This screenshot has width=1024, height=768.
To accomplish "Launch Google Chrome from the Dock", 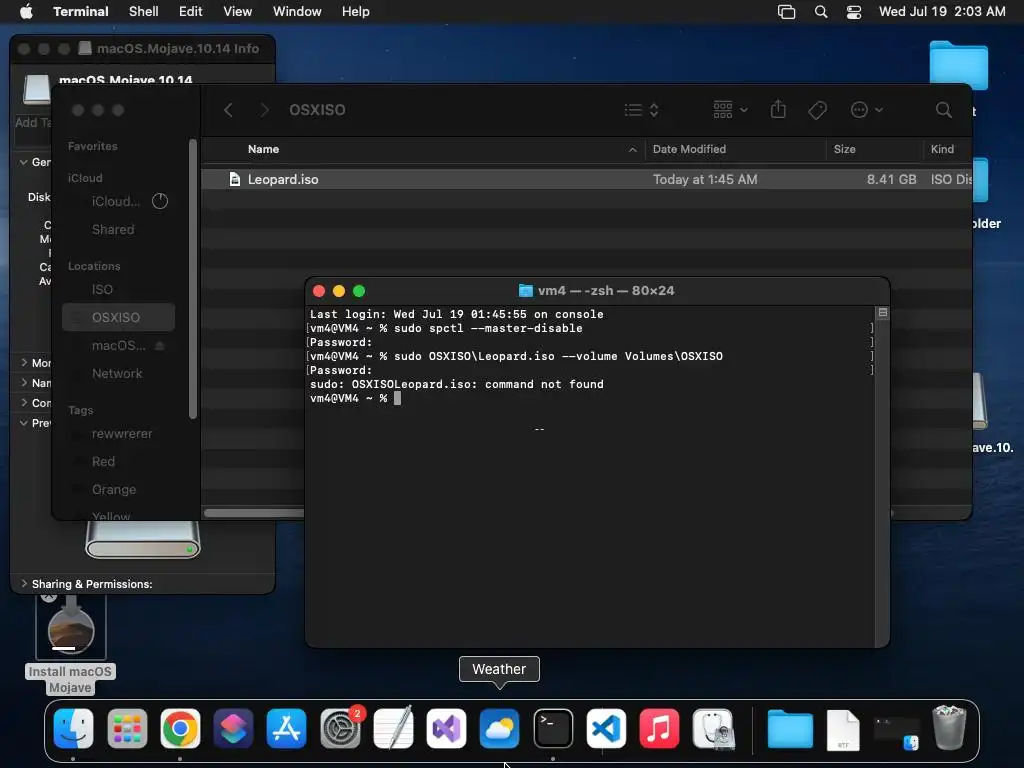I will click(x=180, y=728).
